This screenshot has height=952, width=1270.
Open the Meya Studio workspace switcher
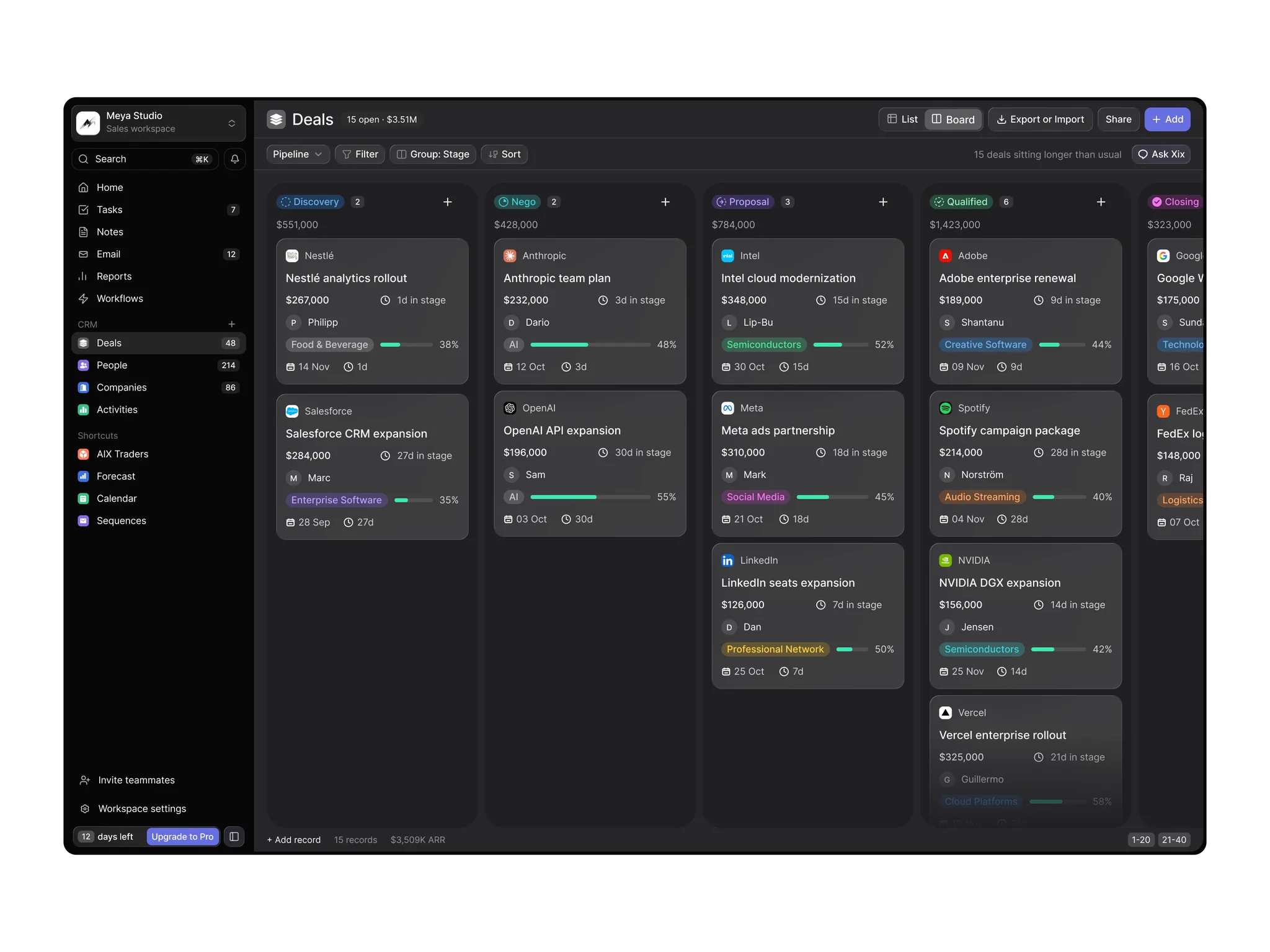point(159,123)
